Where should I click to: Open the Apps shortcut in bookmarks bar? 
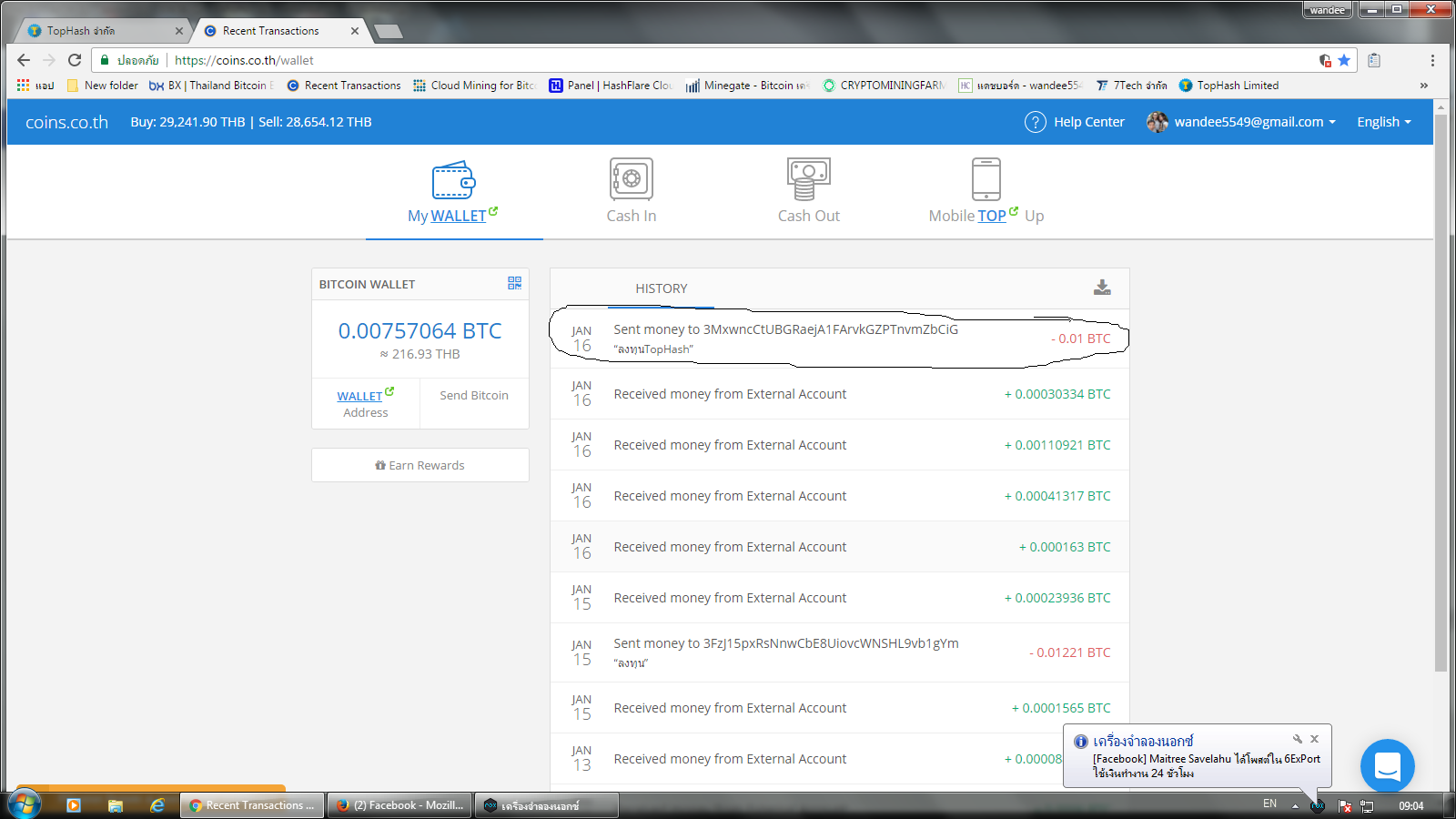pyautogui.click(x=35, y=86)
